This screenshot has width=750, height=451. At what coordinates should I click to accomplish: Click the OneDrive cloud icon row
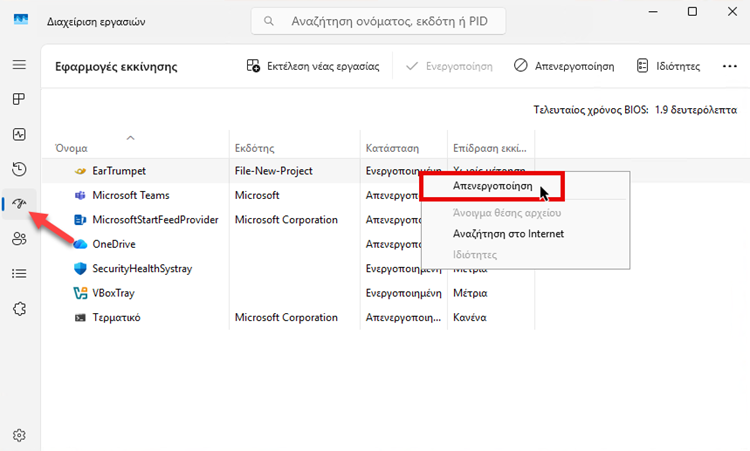[x=113, y=244]
